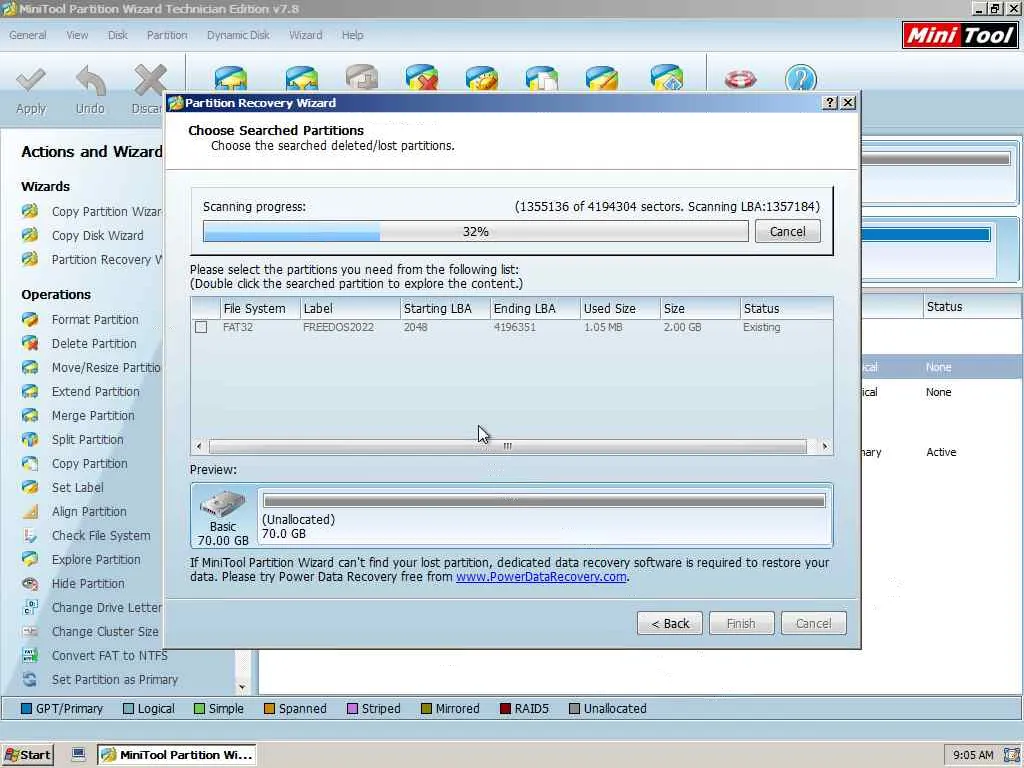The height and width of the screenshot is (768, 1024).
Task: Click the Status header in wizard list
Action: click(786, 308)
